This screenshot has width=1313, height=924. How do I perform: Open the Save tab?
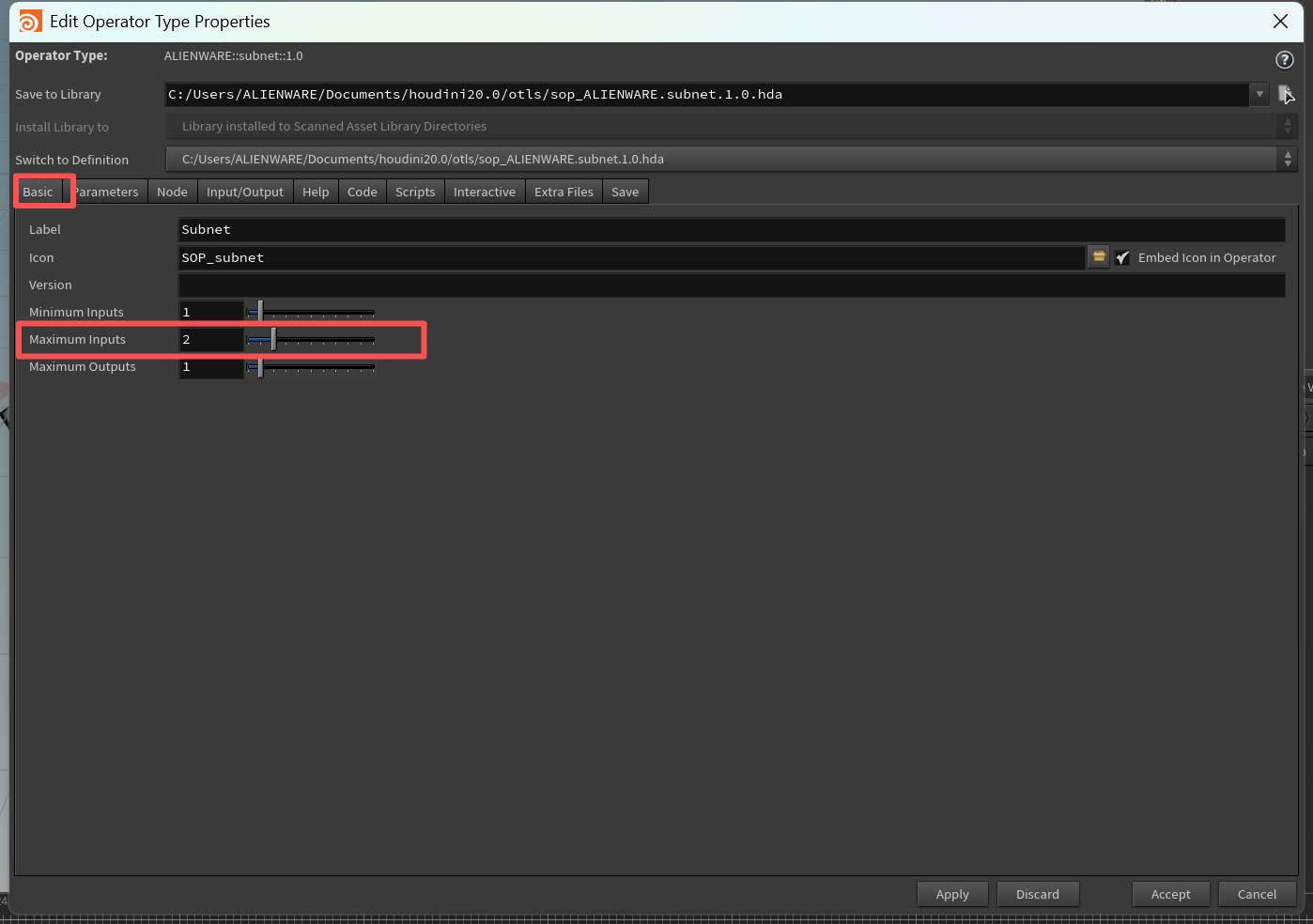[625, 192]
